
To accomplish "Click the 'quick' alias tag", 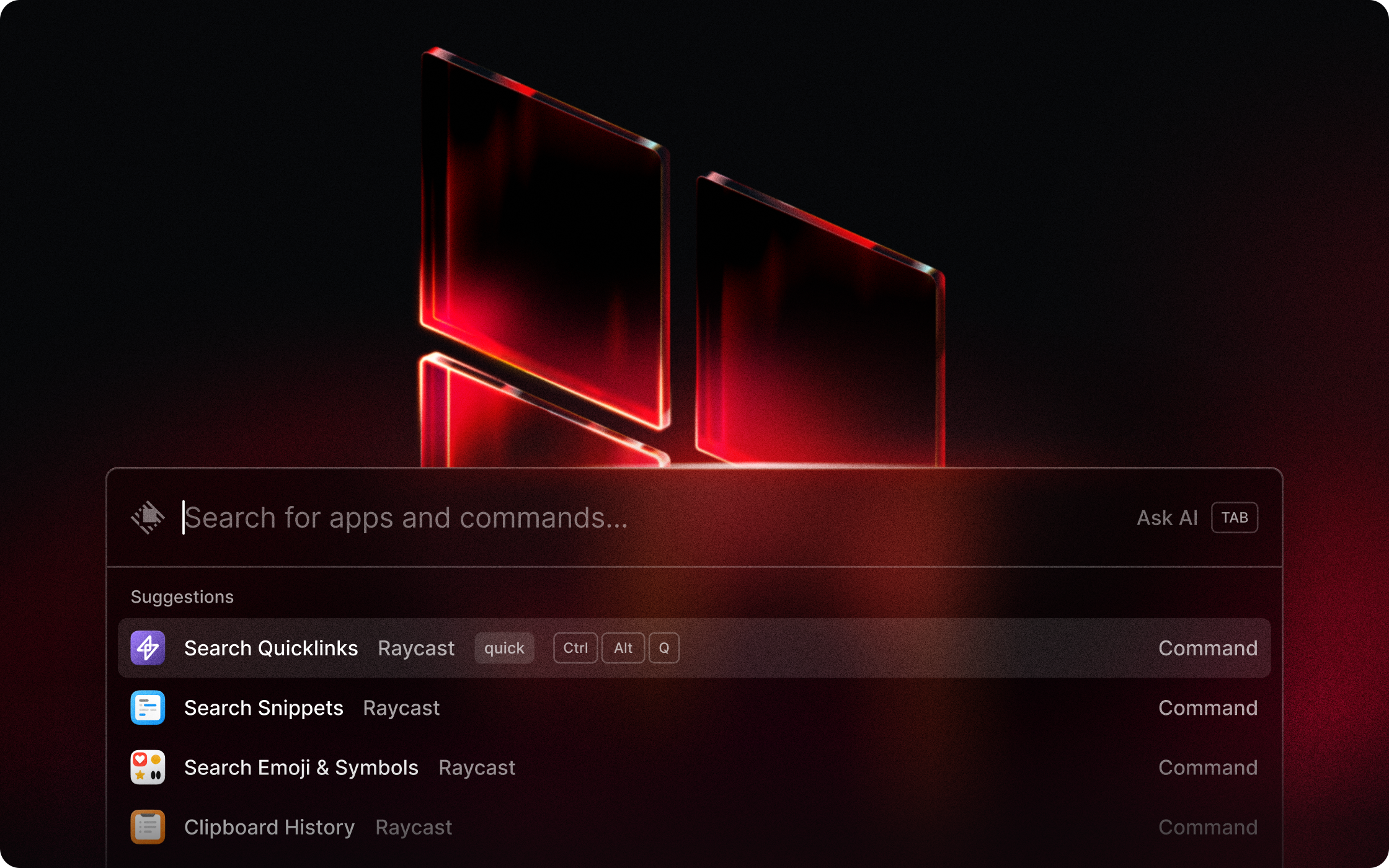I will pos(504,648).
